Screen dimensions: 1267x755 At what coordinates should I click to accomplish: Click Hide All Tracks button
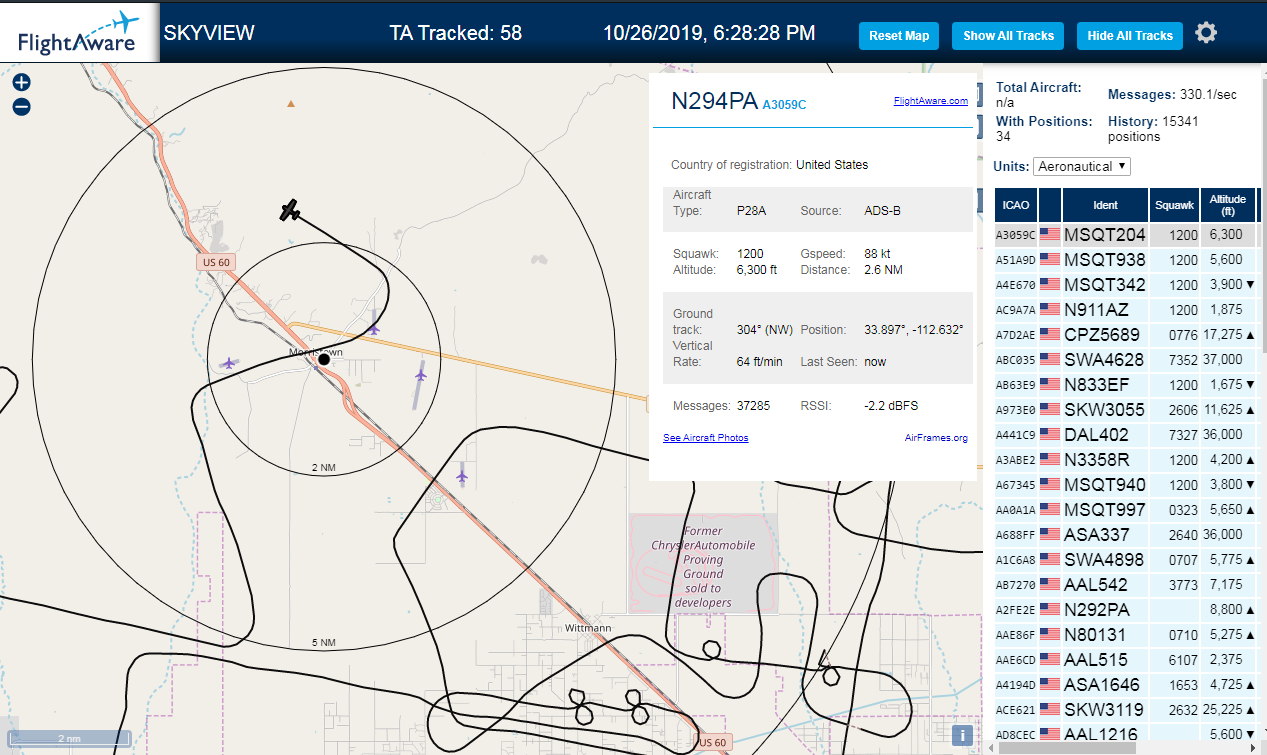(x=1130, y=36)
